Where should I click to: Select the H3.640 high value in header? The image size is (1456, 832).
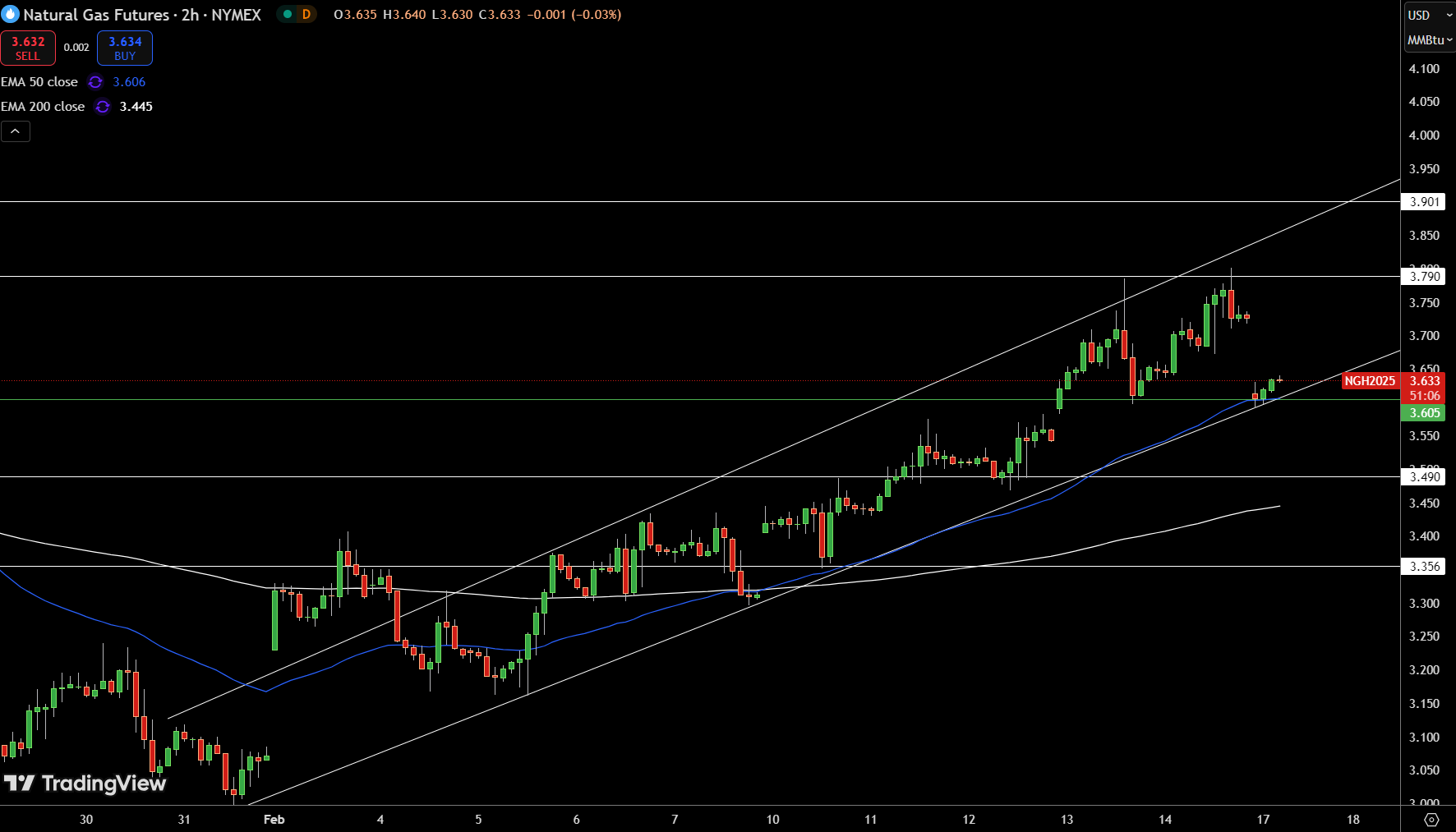(x=404, y=15)
